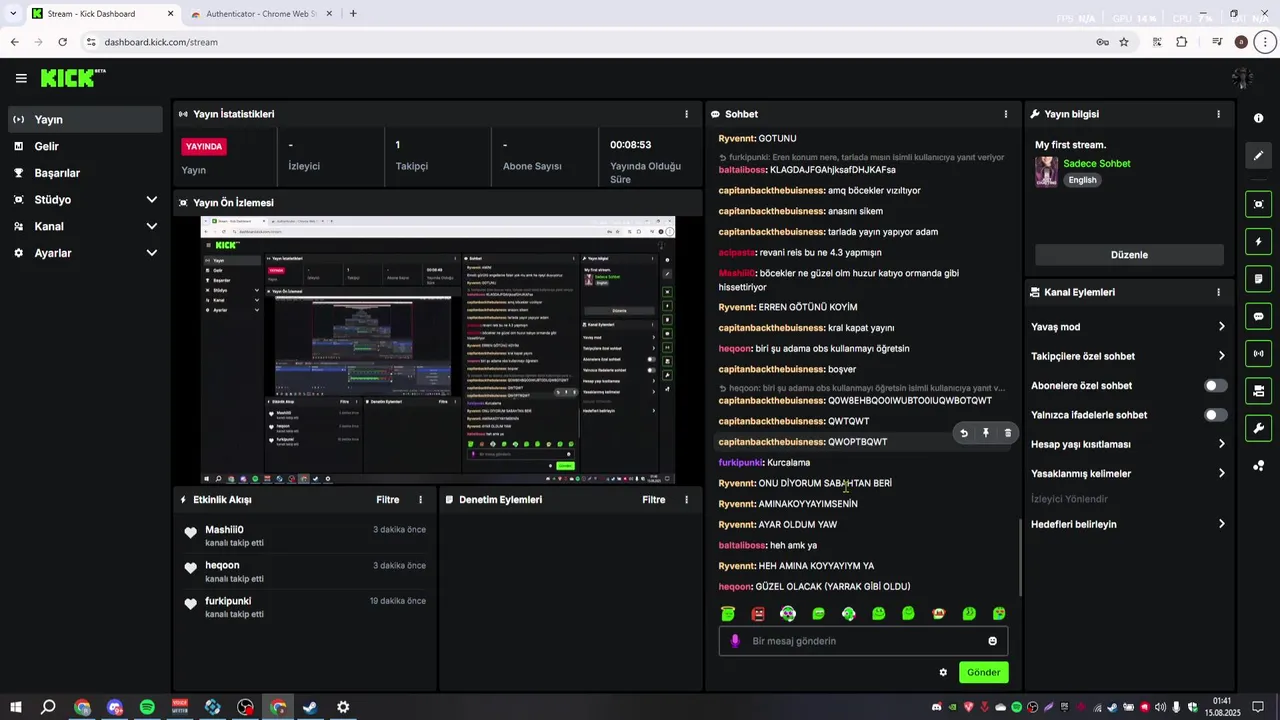
Task: Open Steam from Windows taskbar
Action: coord(310,707)
